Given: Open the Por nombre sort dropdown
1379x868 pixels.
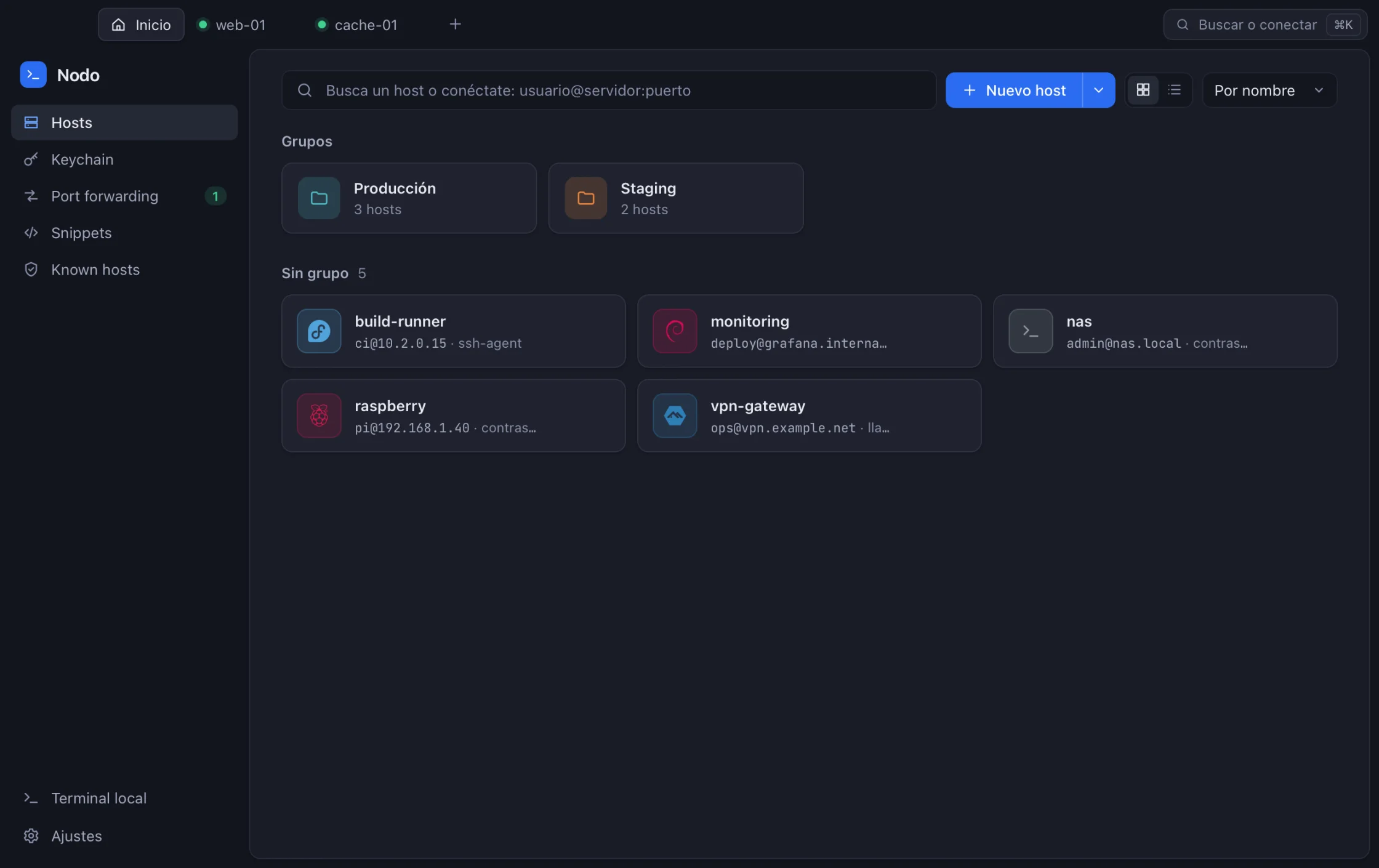Looking at the screenshot, I should click(1269, 90).
